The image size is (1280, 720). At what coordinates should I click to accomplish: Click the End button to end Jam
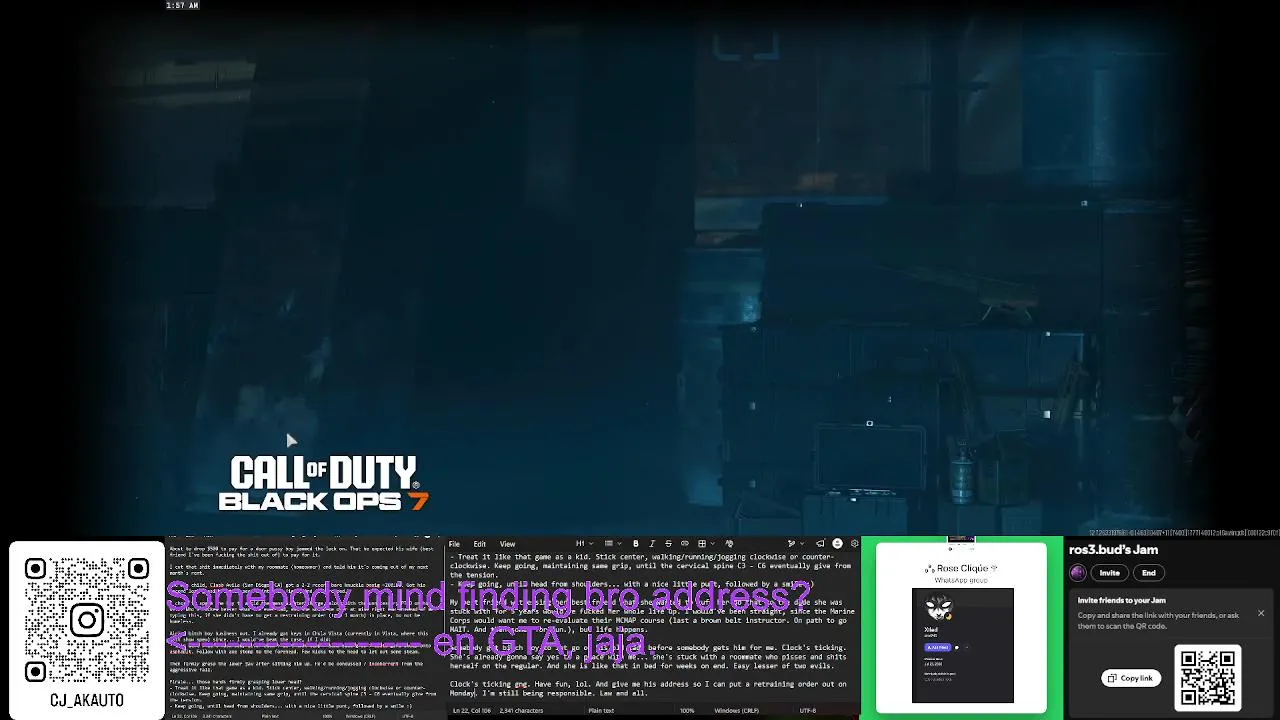[x=1149, y=573]
